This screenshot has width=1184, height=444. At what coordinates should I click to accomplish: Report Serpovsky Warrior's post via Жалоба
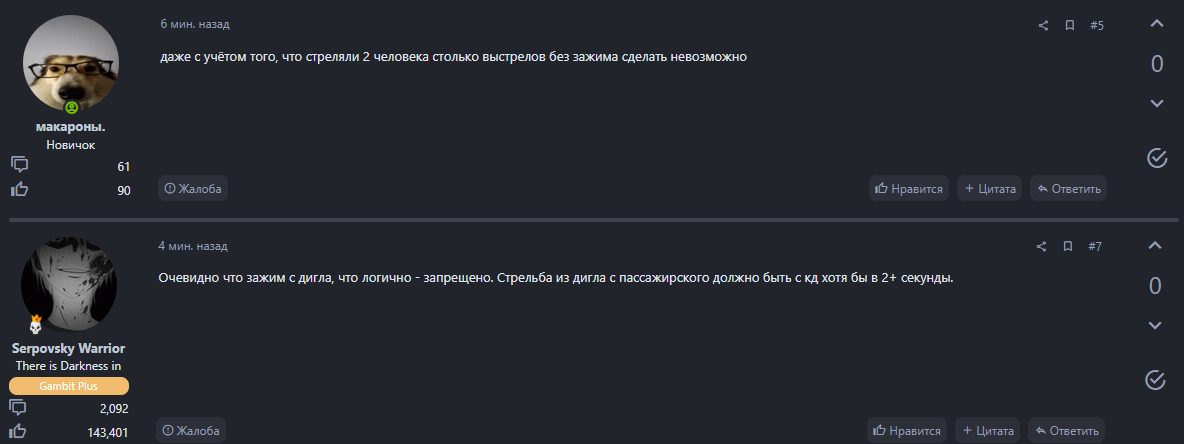tap(192, 431)
